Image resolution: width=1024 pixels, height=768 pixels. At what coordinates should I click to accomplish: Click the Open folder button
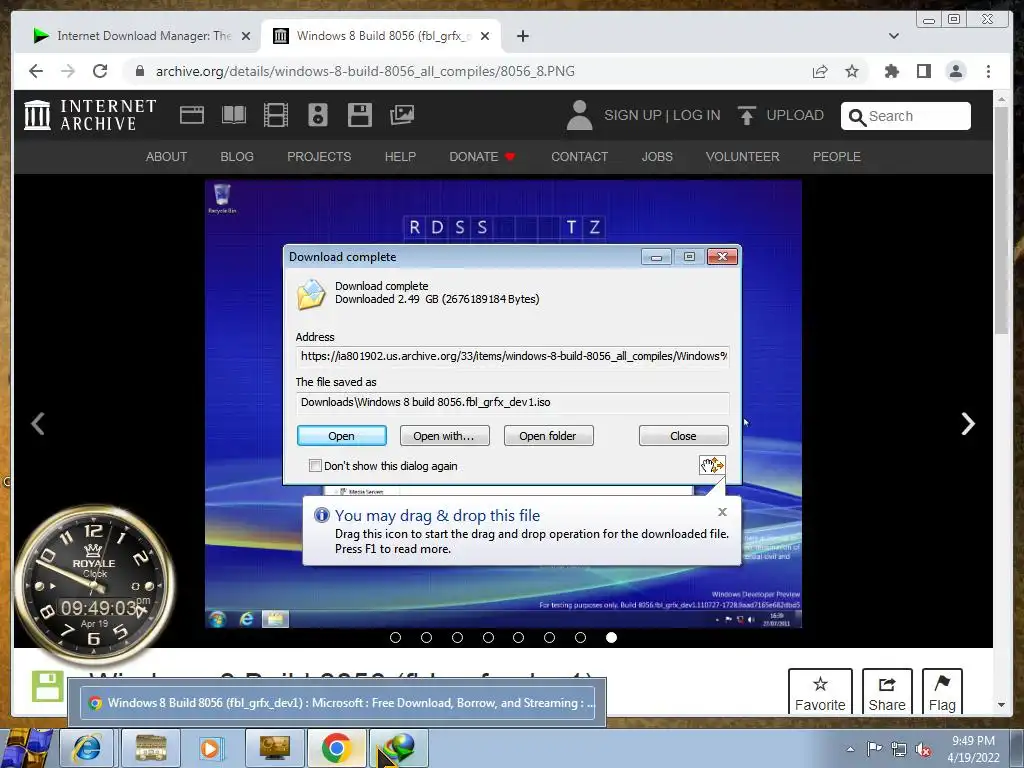[x=548, y=436]
